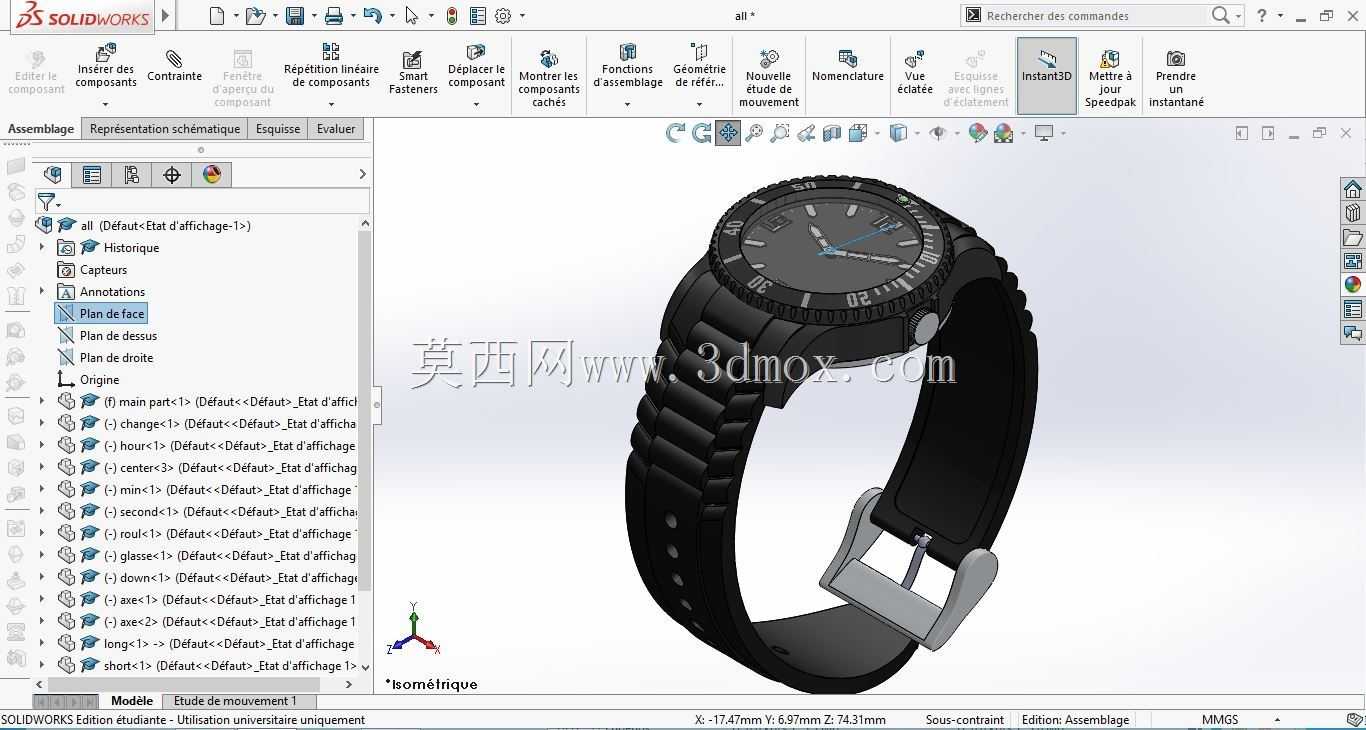
Task: Click Prendre un instantané
Action: [x=1176, y=78]
